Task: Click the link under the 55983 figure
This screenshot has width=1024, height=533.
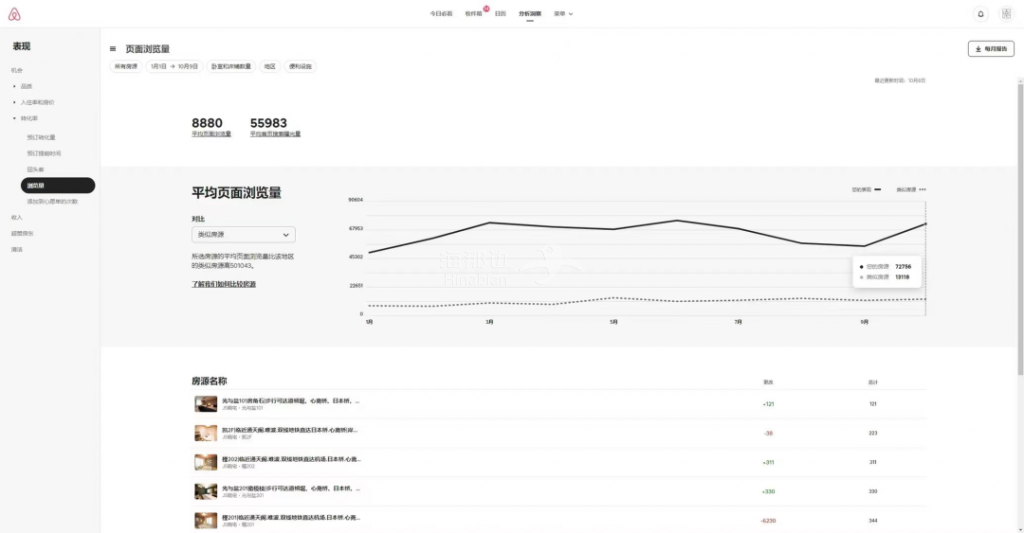Action: (275, 134)
